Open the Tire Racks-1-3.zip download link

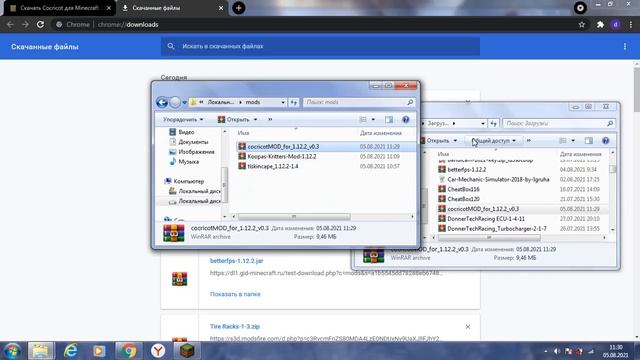[235, 327]
